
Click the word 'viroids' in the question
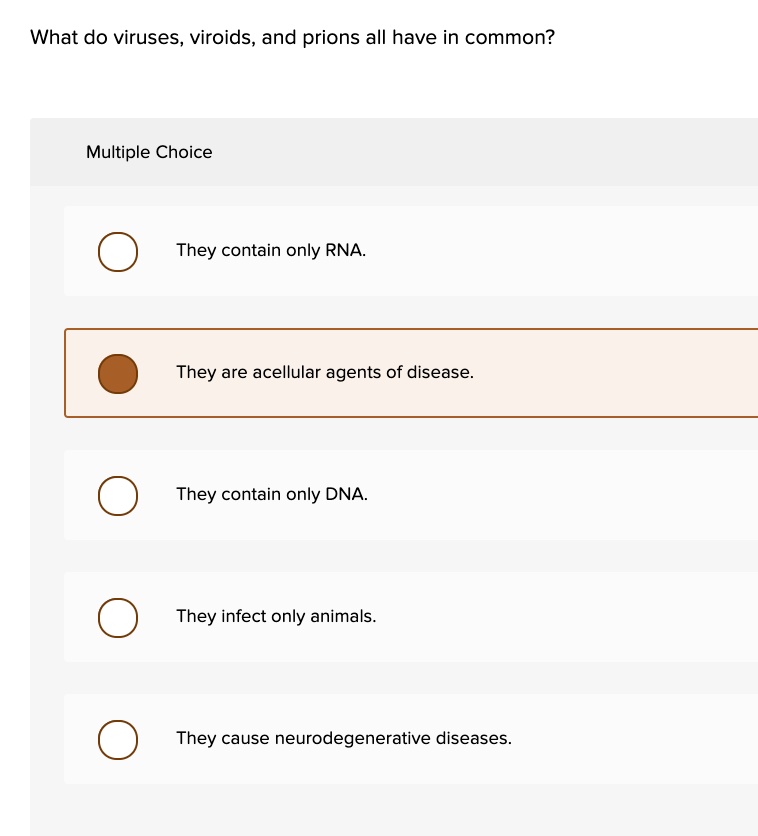click(x=220, y=38)
